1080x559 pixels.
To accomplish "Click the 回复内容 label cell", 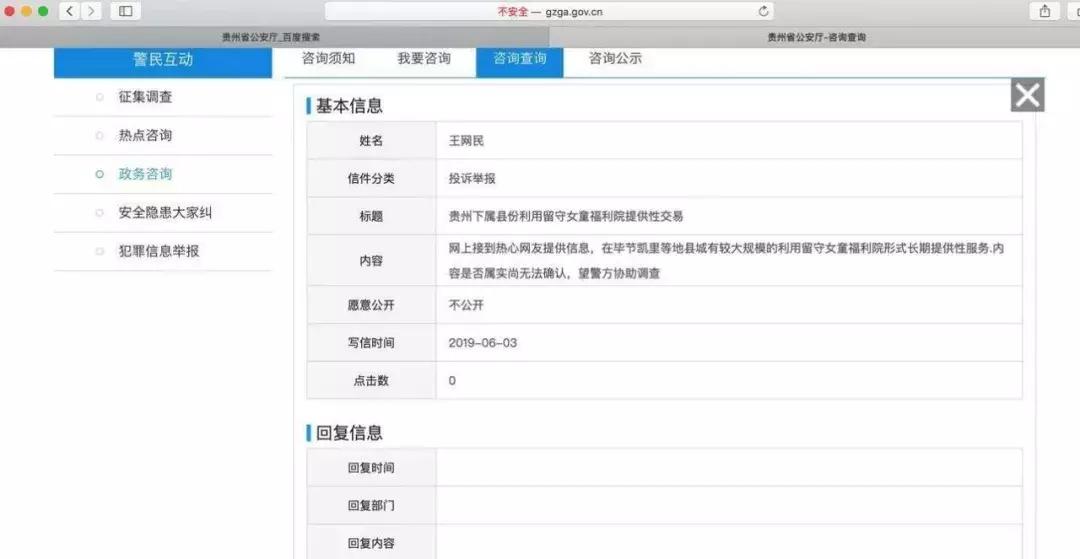I will pyautogui.click(x=371, y=543).
